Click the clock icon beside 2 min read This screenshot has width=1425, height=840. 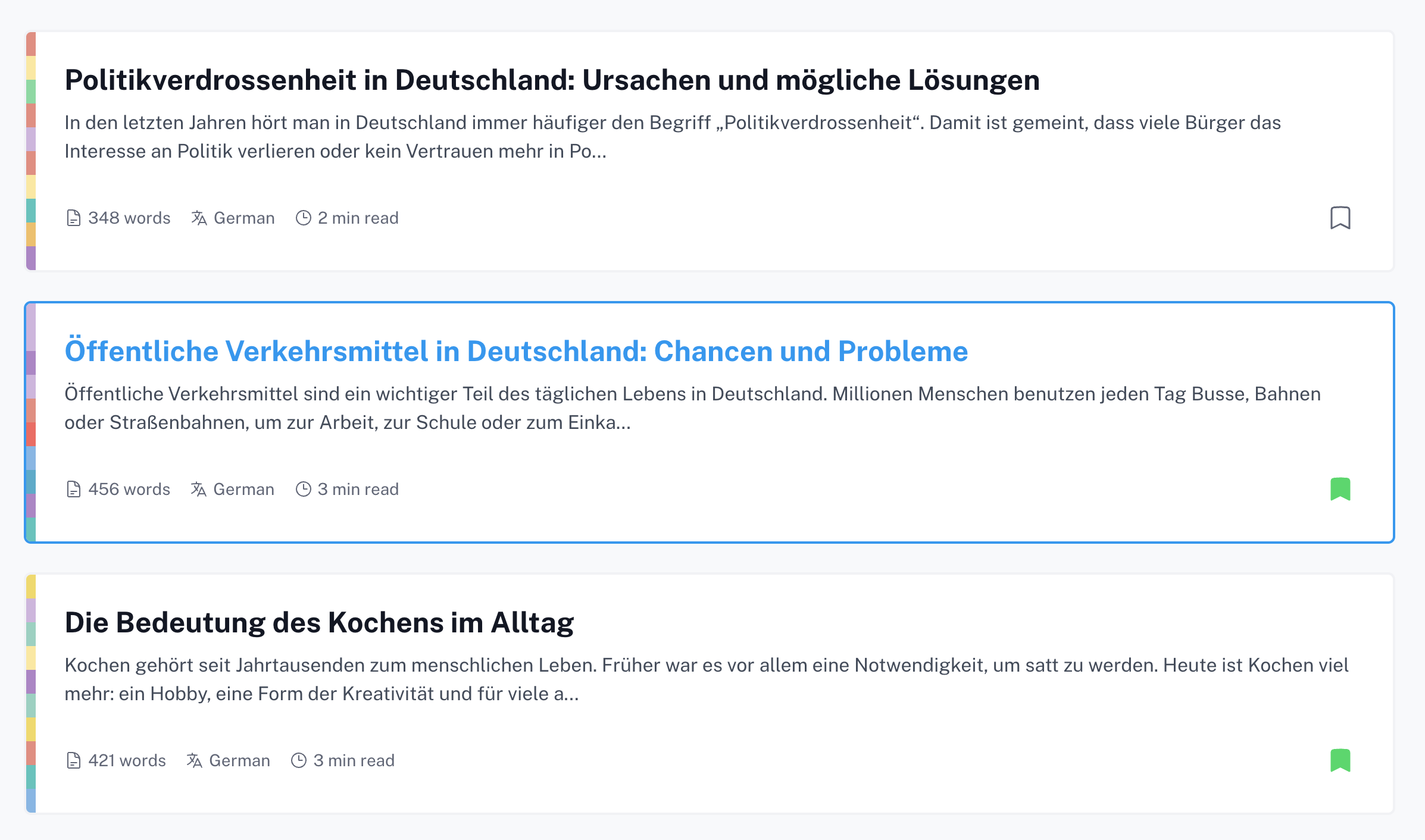(x=304, y=218)
